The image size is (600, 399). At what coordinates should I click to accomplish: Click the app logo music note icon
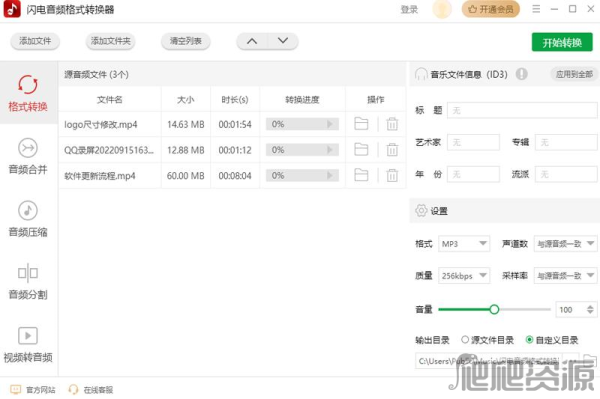[12, 9]
